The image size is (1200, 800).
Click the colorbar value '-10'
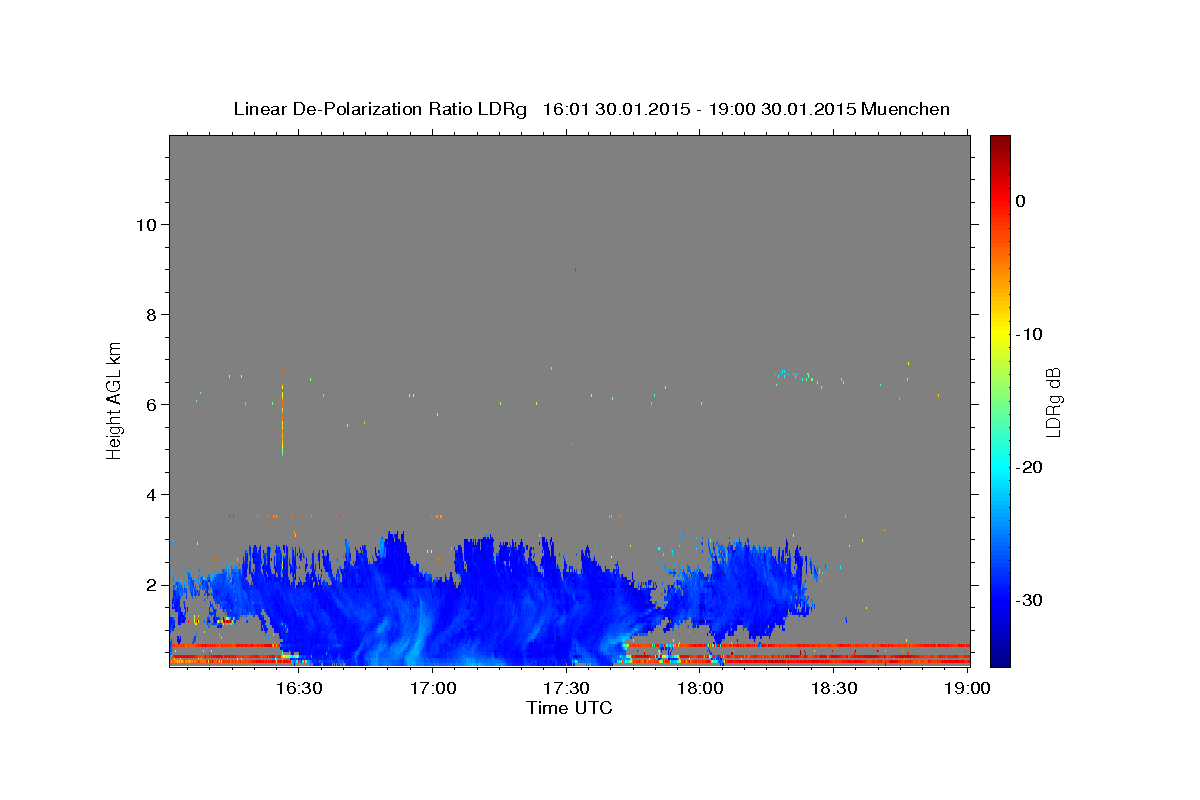pyautogui.click(x=1029, y=334)
